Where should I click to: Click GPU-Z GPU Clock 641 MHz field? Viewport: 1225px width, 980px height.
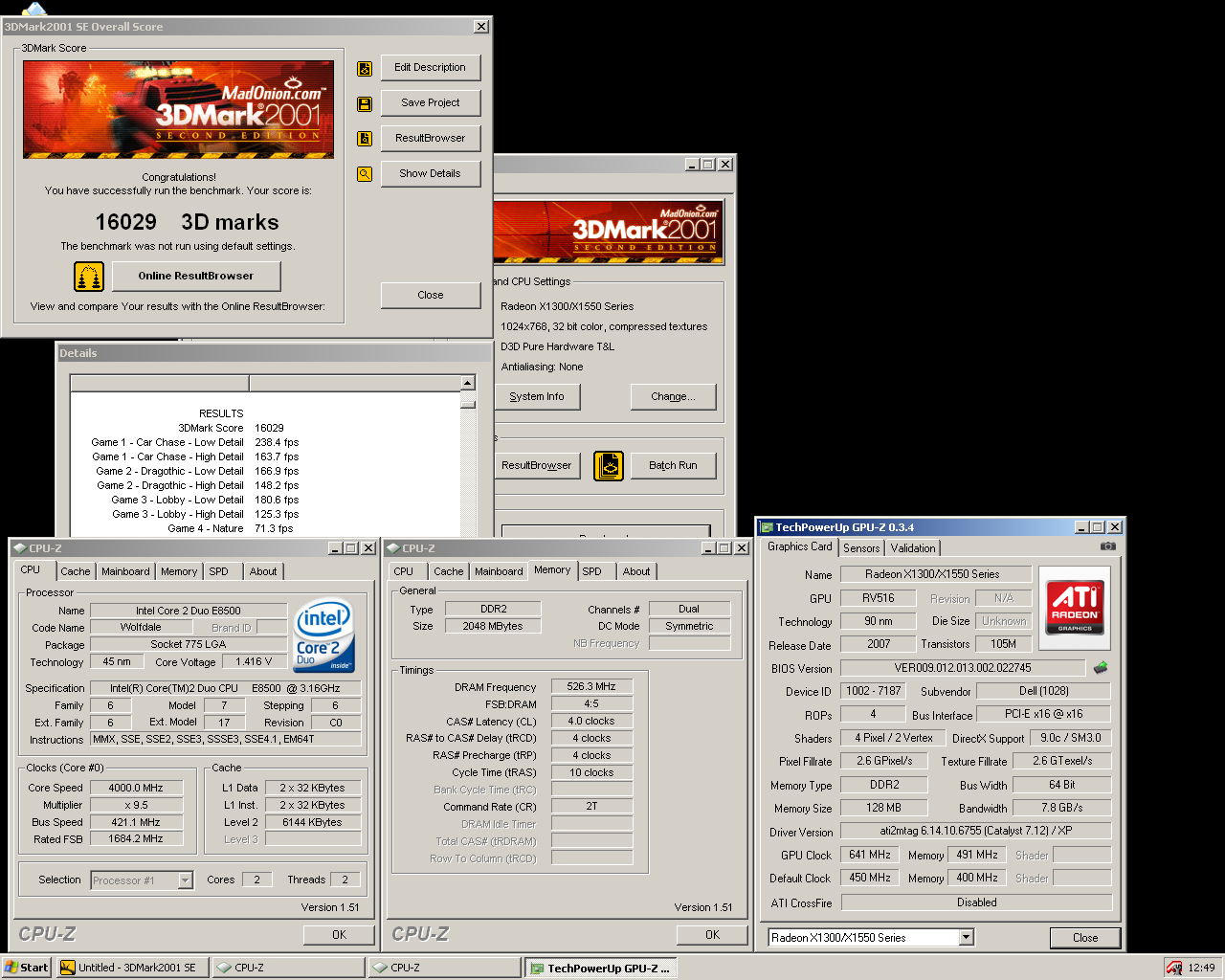coord(870,855)
